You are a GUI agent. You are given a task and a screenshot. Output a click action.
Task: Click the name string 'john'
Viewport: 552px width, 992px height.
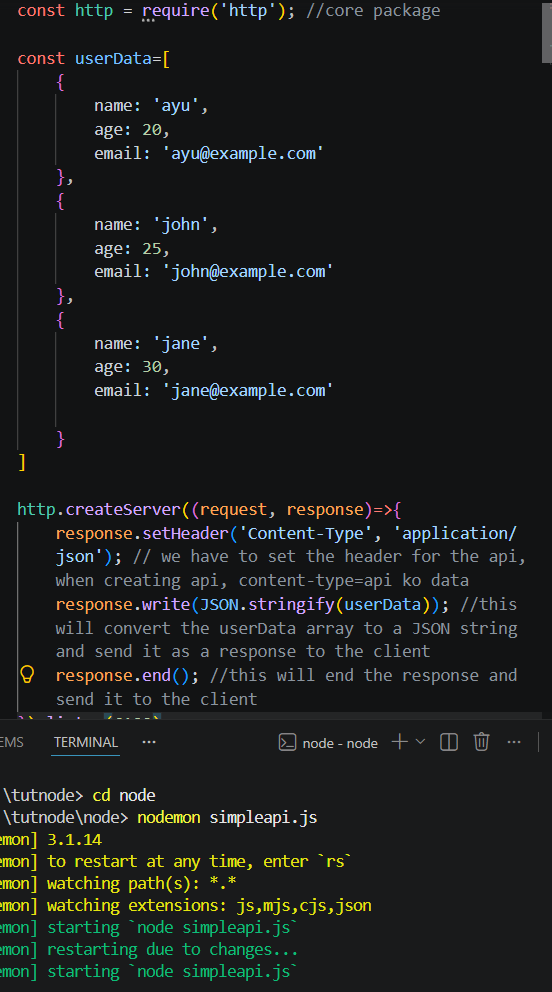click(181, 225)
